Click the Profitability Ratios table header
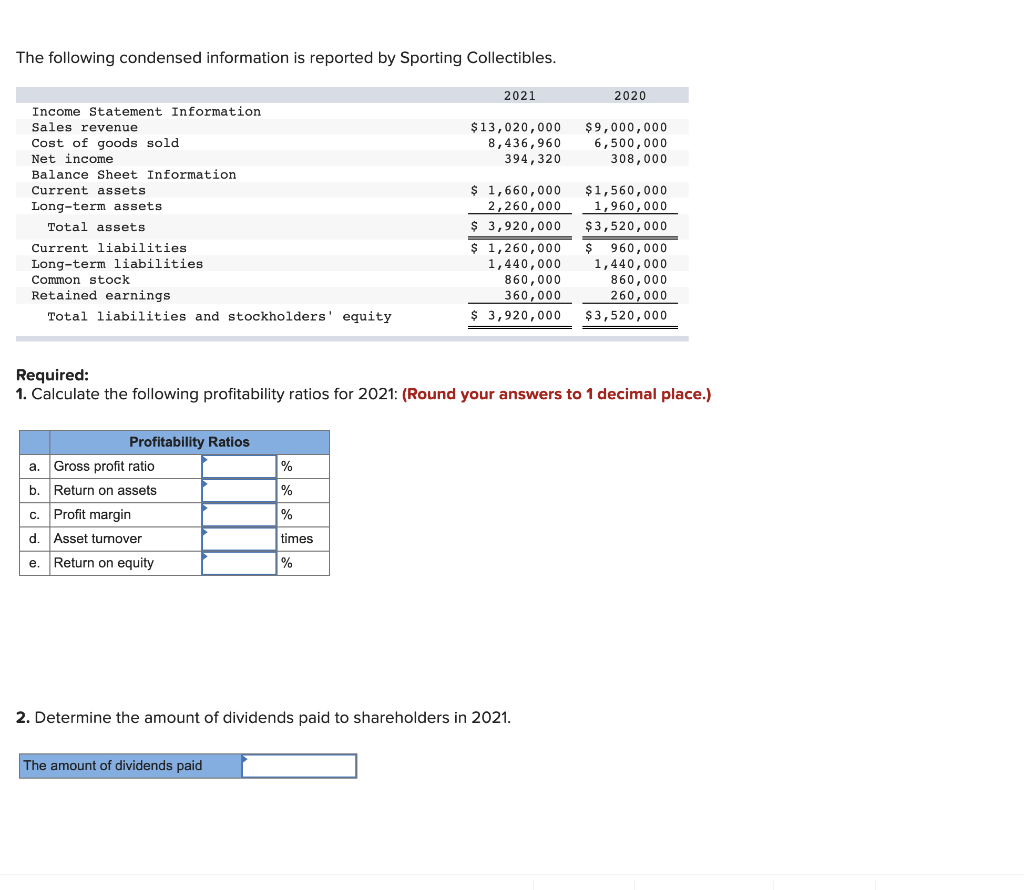Image resolution: width=1024 pixels, height=890 pixels. (189, 442)
